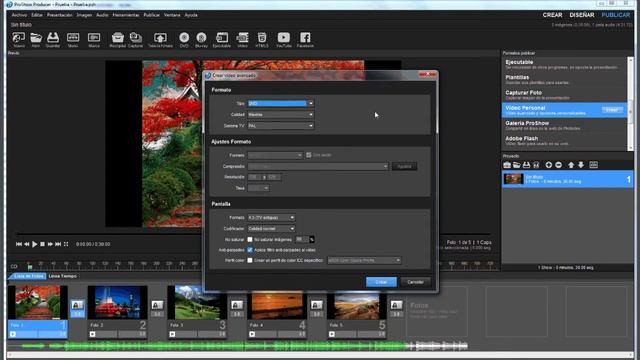Switch to the DISEÑAR workspace
This screenshot has height=360, width=640.
pyautogui.click(x=582, y=15)
